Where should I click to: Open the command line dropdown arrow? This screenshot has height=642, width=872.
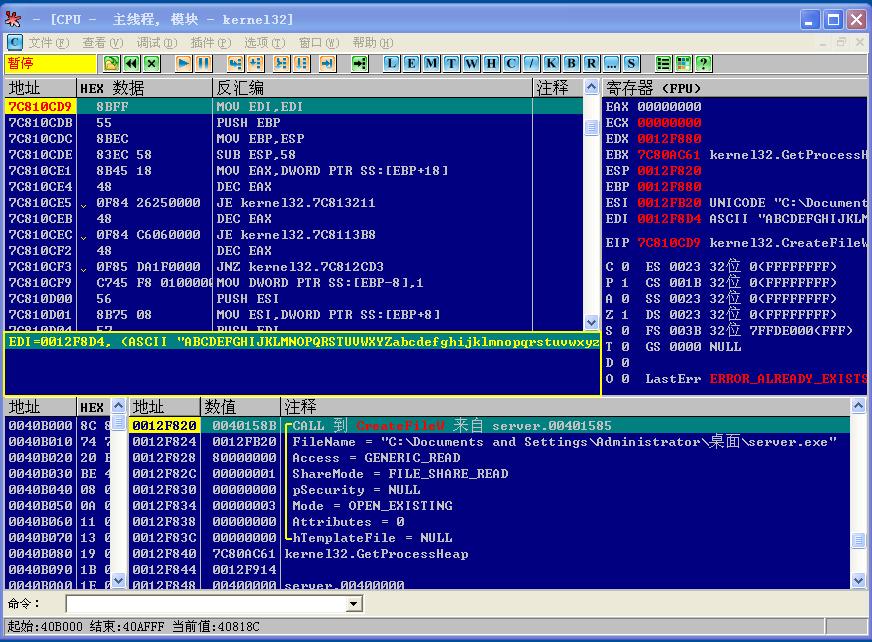tap(354, 604)
